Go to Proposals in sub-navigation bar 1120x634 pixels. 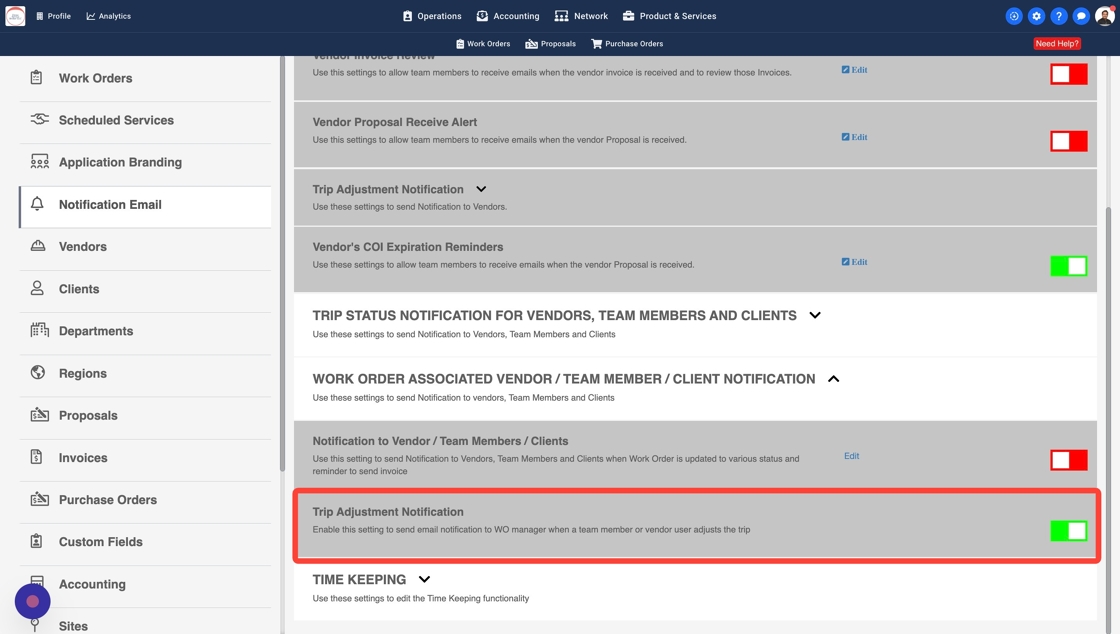[x=551, y=44]
